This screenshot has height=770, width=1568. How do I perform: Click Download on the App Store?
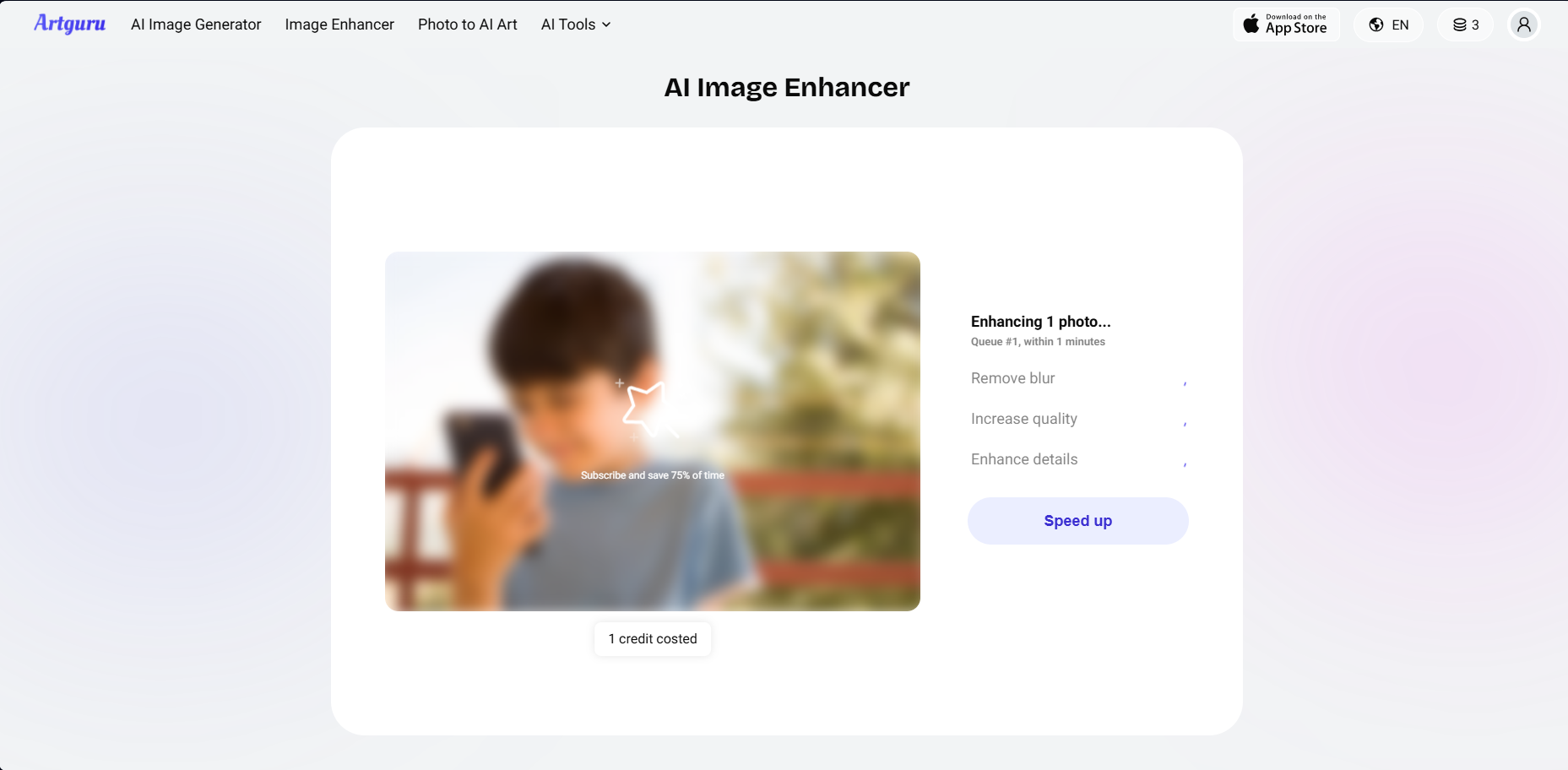pyautogui.click(x=1286, y=24)
